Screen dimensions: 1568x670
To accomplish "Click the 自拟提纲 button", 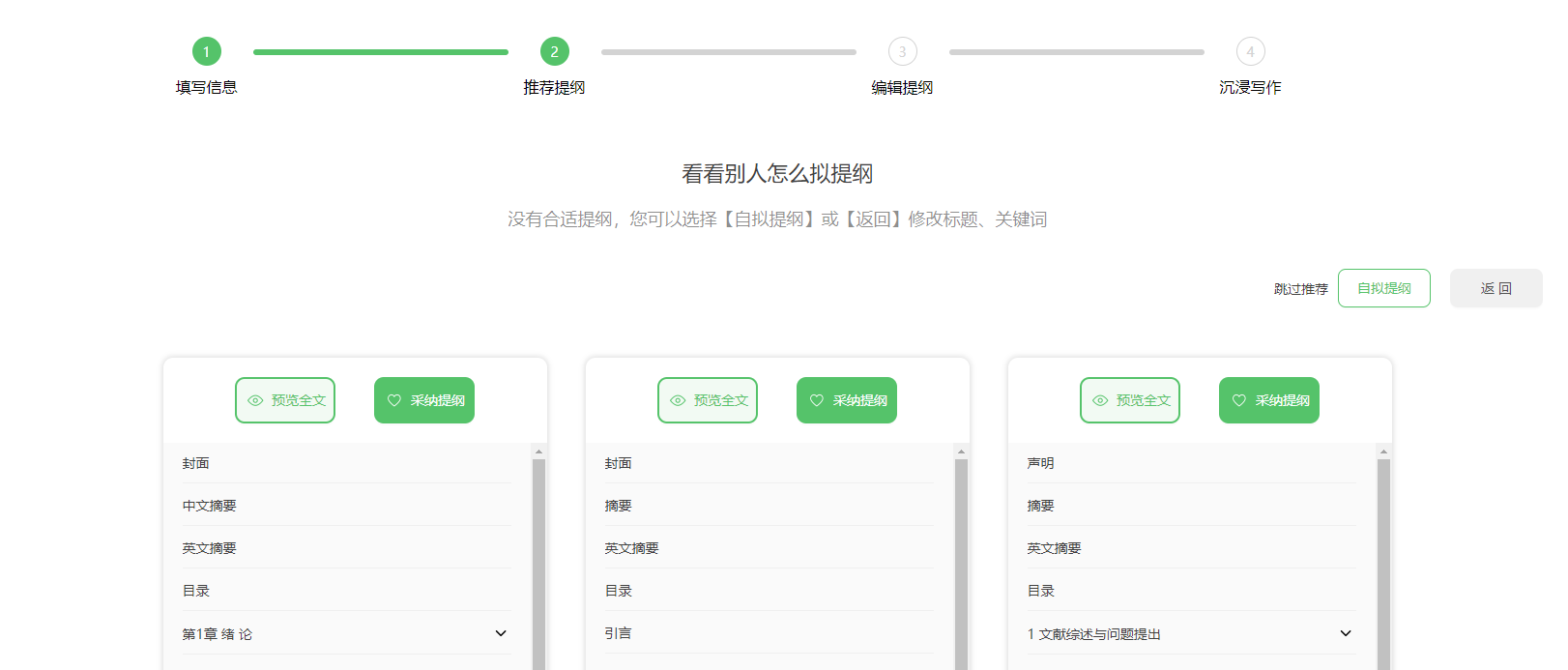I will click(x=1384, y=288).
